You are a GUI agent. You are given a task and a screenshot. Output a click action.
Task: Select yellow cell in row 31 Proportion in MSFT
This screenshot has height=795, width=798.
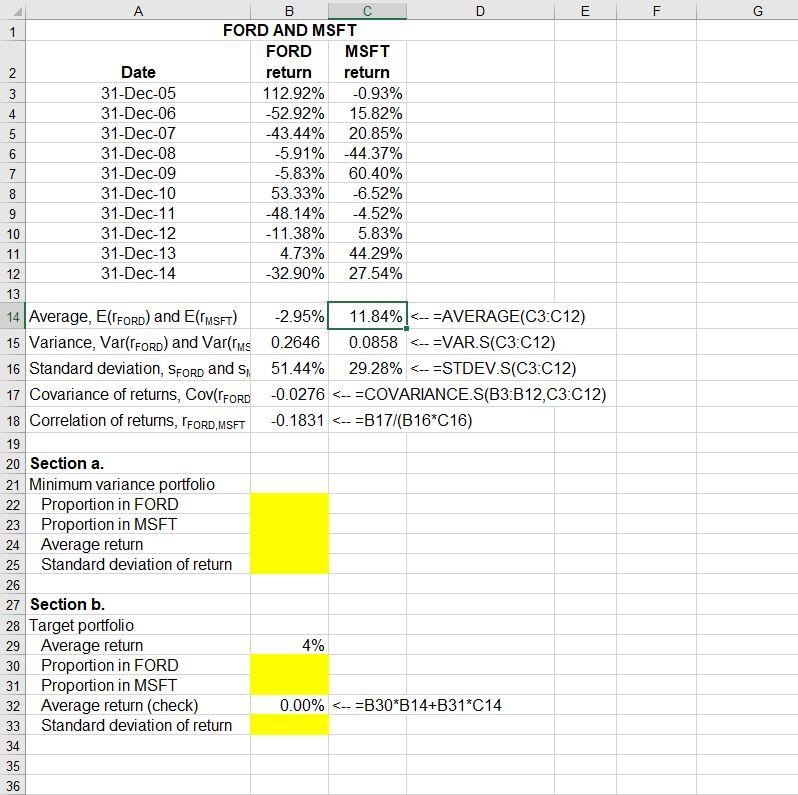pyautogui.click(x=289, y=685)
